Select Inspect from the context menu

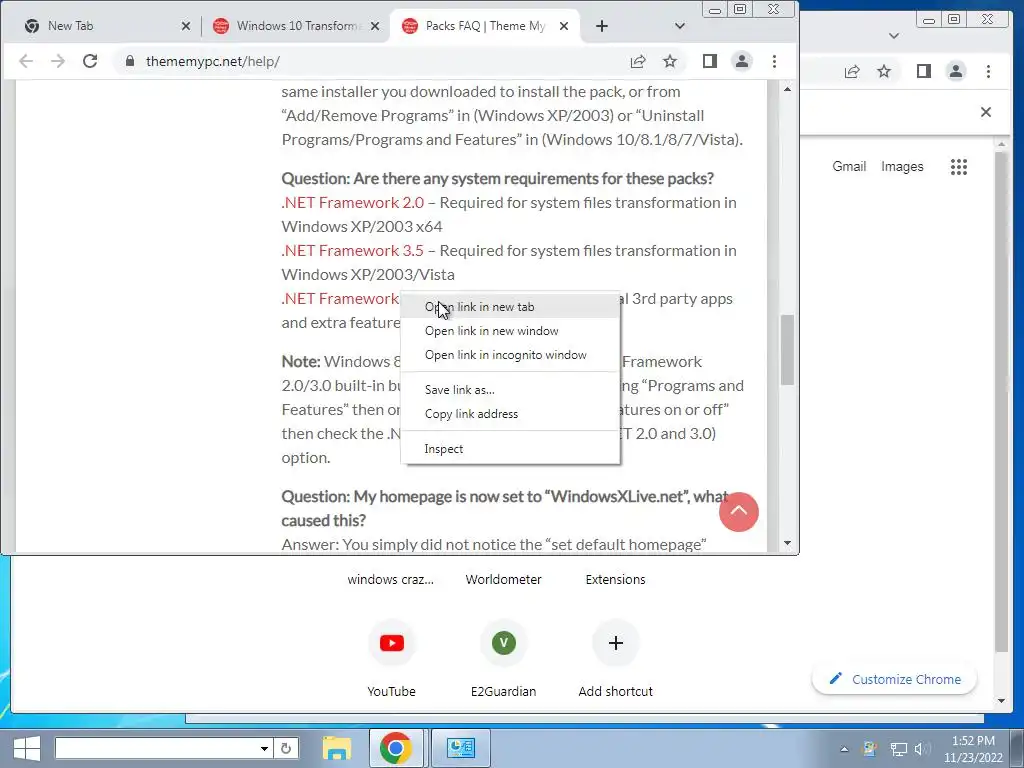510,449
